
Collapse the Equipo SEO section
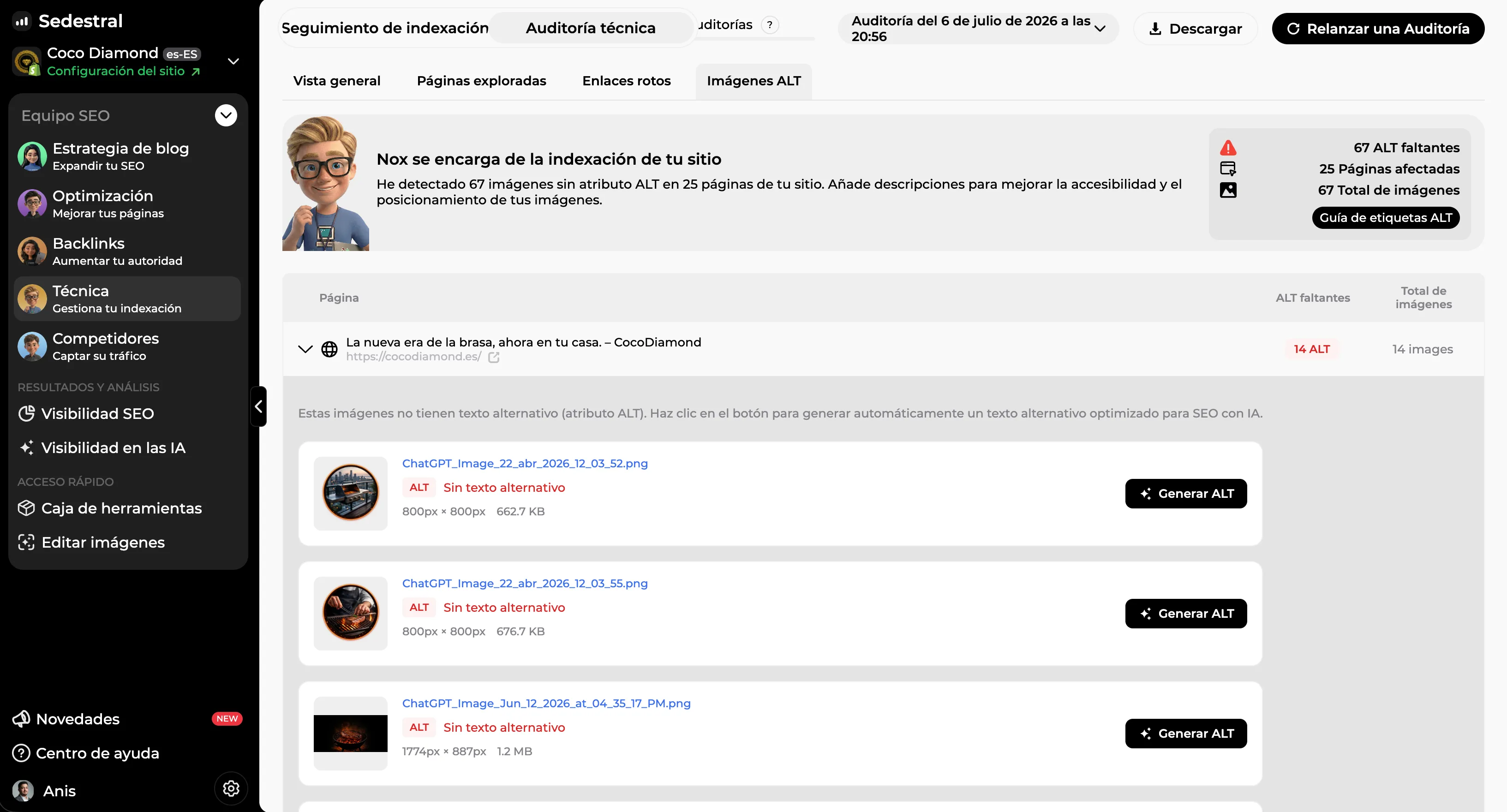pos(226,115)
